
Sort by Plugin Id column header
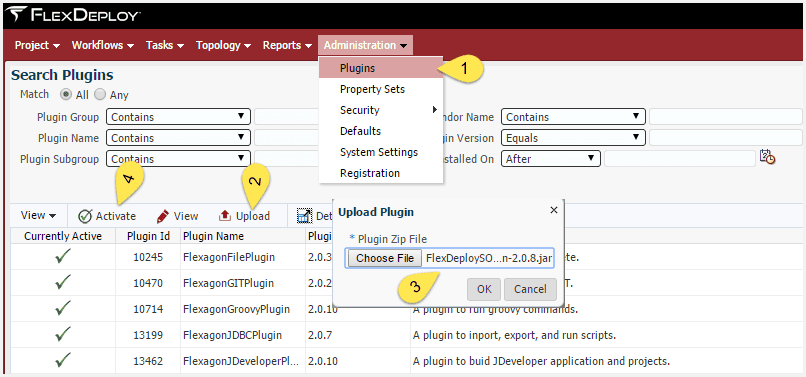tap(148, 236)
